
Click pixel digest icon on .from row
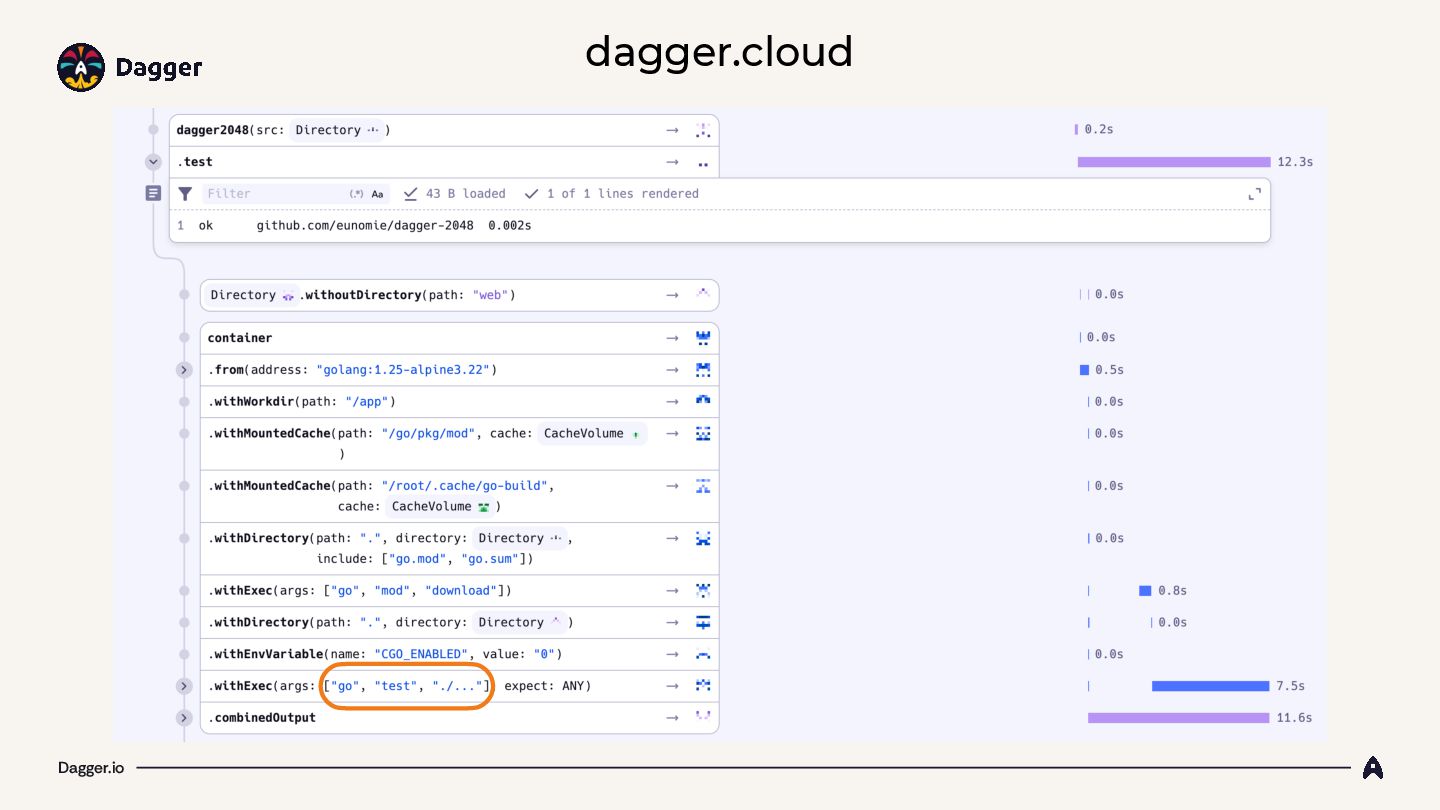click(703, 370)
